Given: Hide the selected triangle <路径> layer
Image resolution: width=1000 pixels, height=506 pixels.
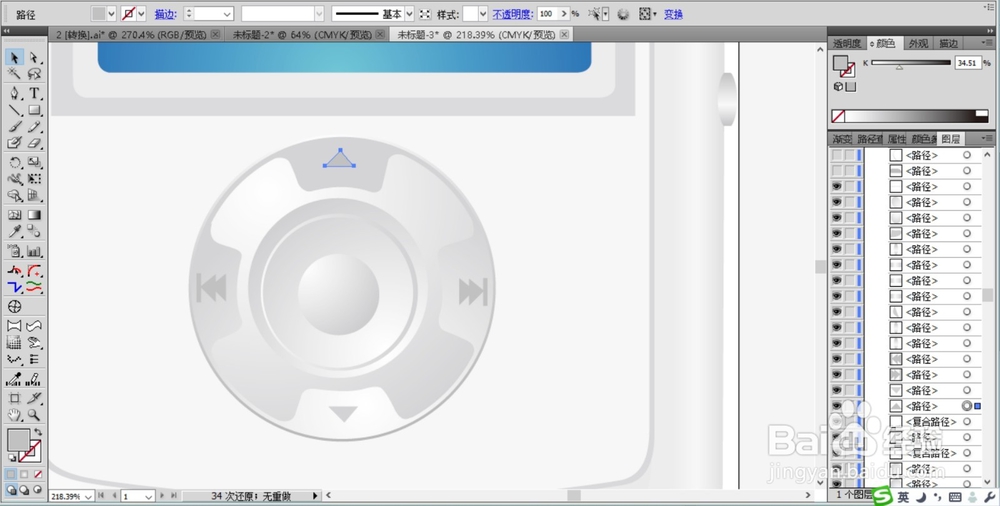Looking at the screenshot, I should coord(836,406).
